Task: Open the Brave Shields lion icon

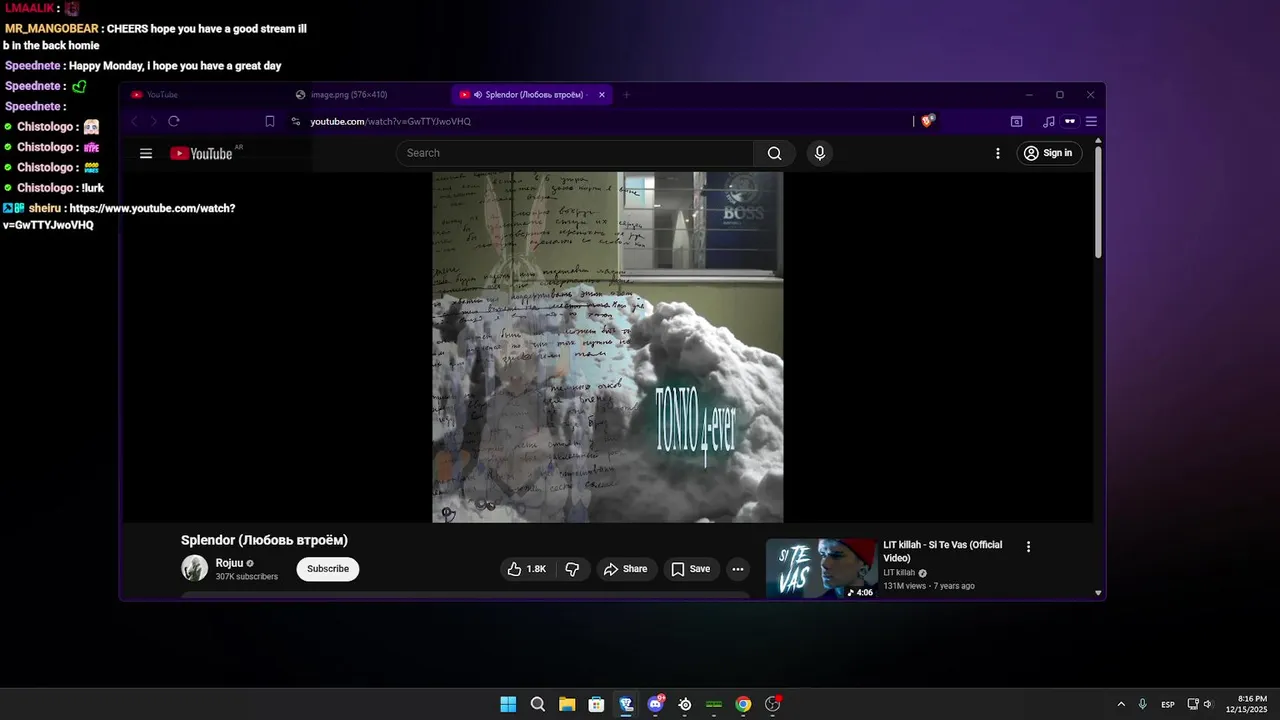Action: tap(928, 121)
